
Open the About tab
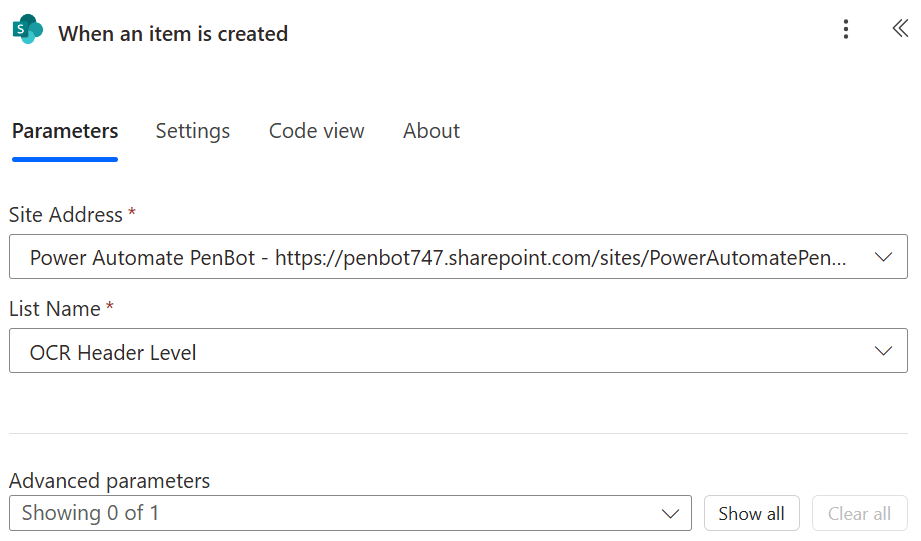point(431,131)
